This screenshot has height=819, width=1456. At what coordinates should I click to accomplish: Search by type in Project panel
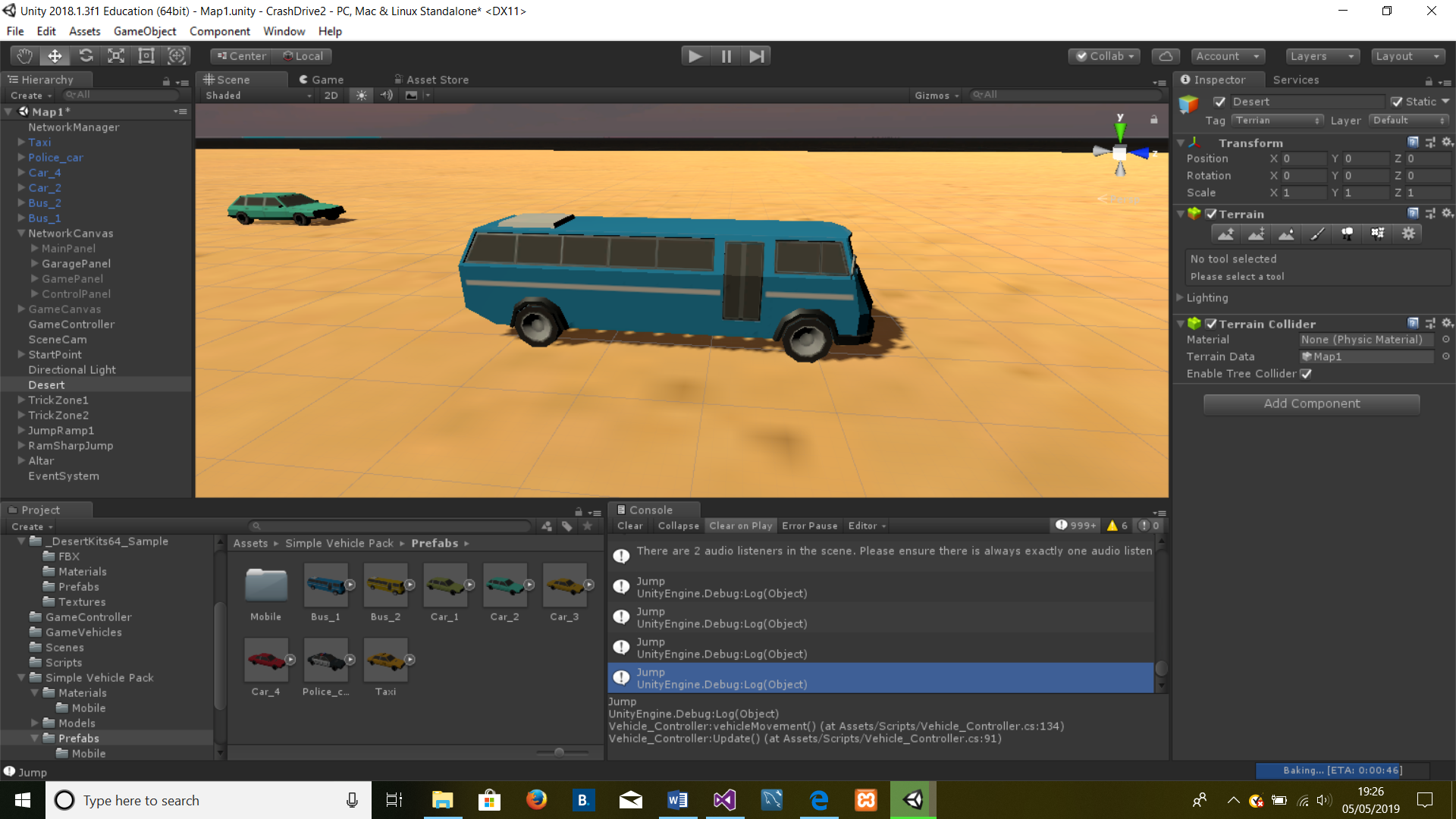coord(547,526)
